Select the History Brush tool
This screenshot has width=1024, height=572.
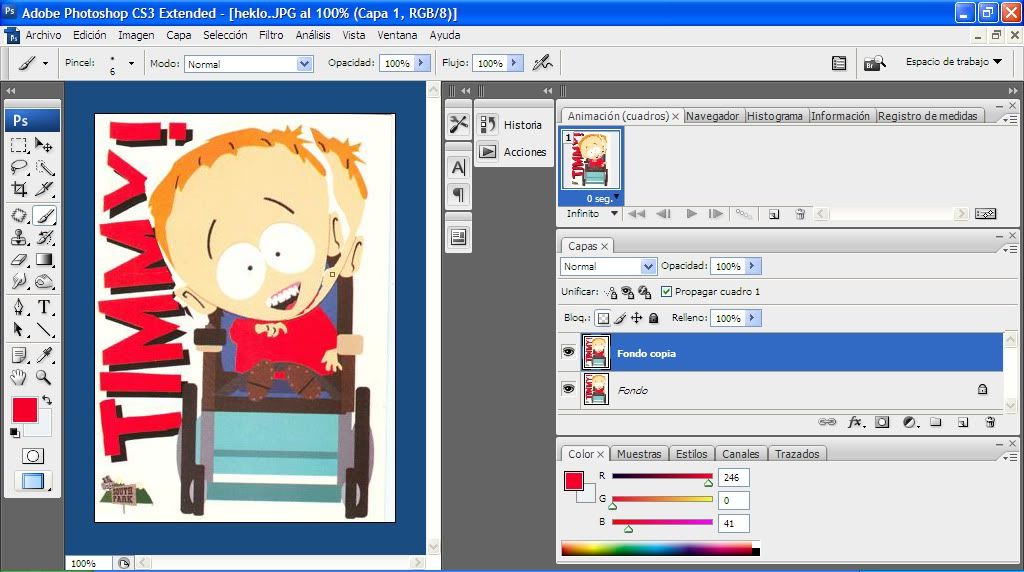(44, 238)
